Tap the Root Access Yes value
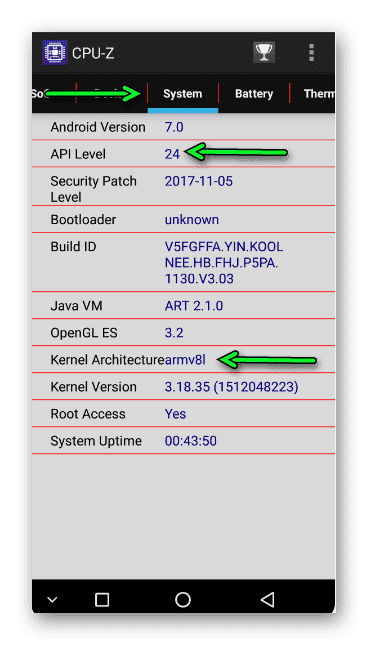 tap(175, 414)
